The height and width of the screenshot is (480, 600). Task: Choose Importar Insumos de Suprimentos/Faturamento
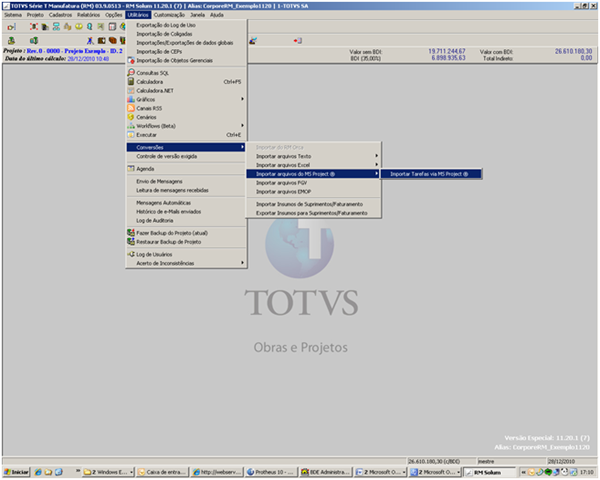click(313, 204)
